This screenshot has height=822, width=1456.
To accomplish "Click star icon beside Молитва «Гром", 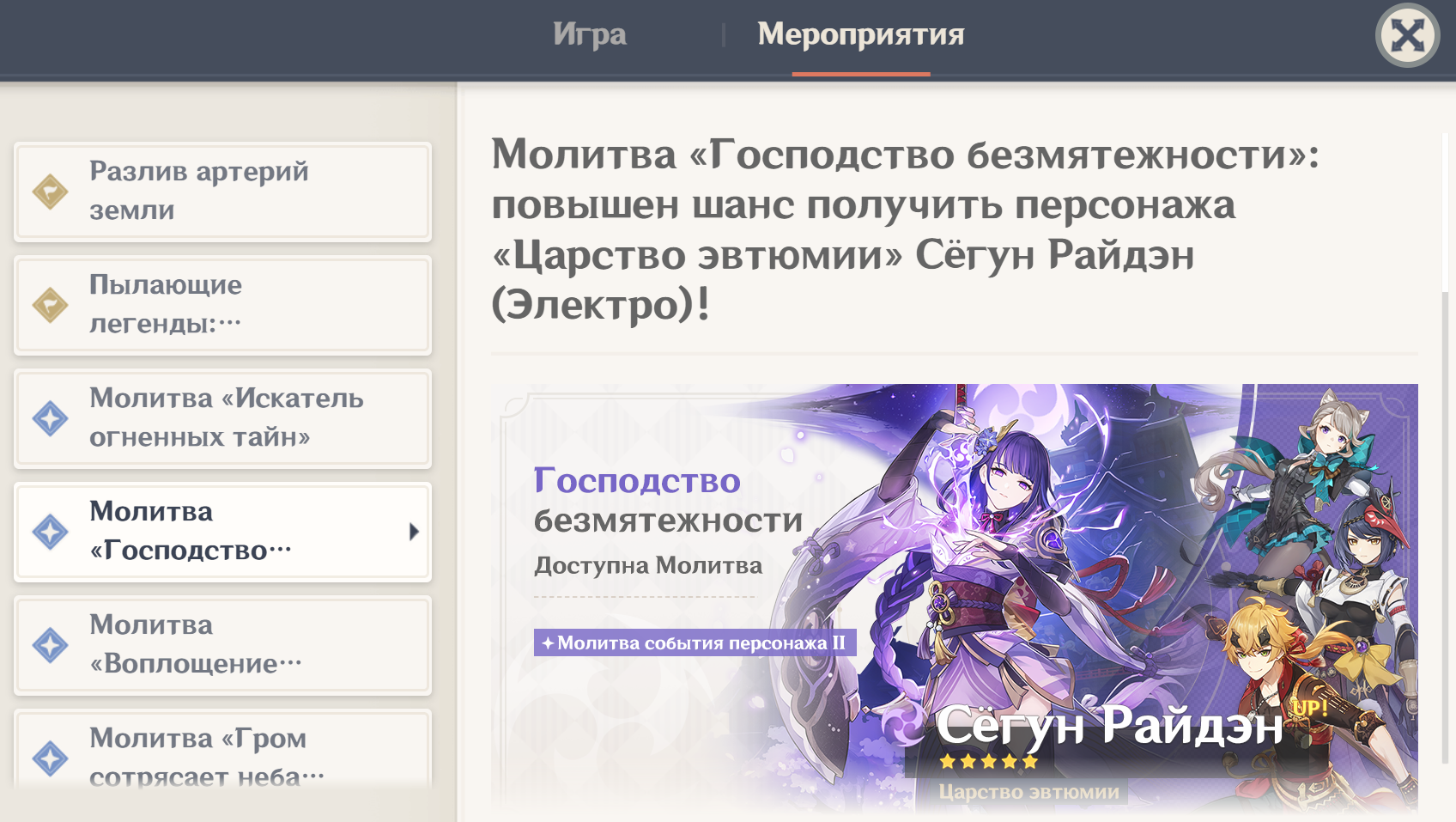I will [x=50, y=758].
